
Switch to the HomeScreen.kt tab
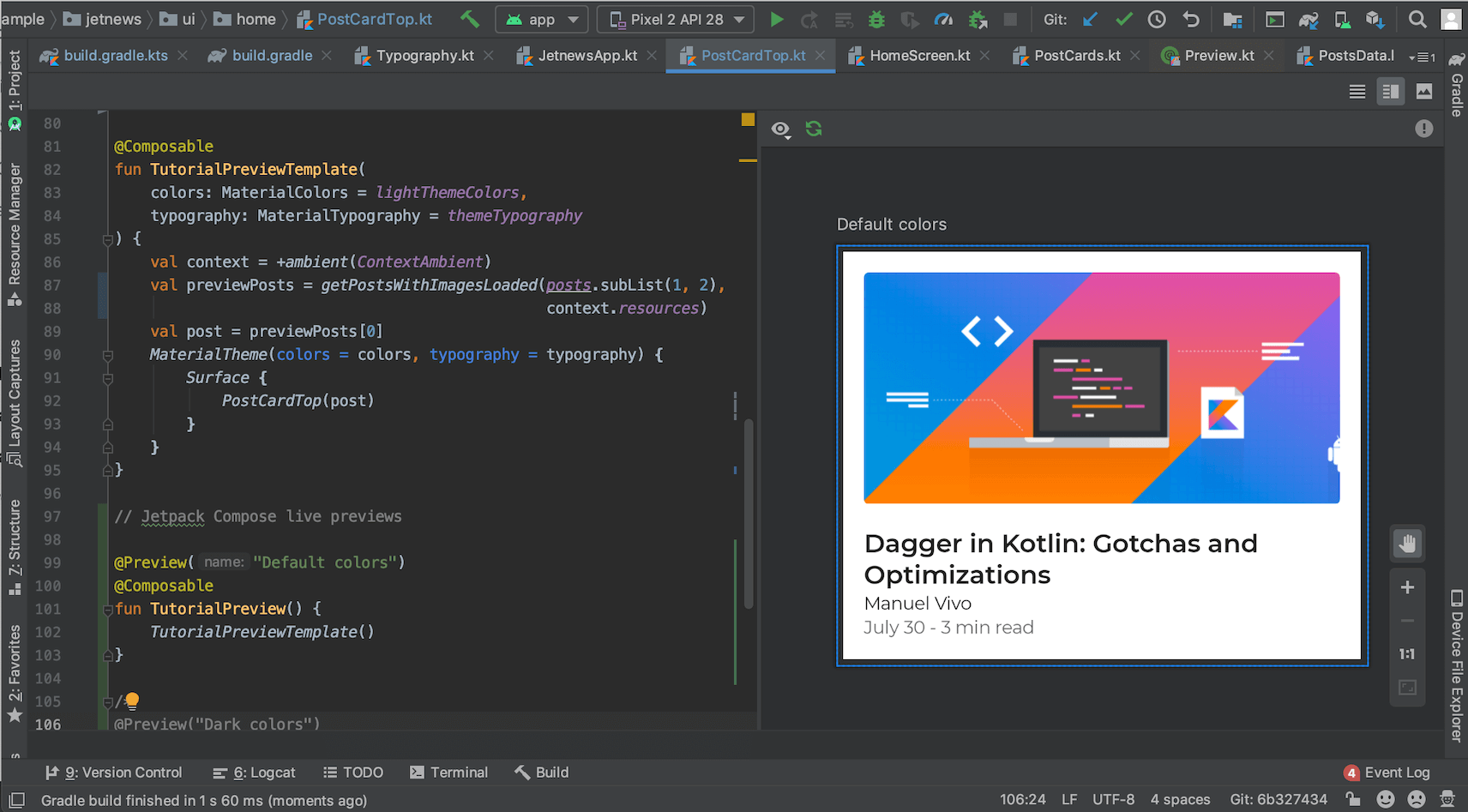click(919, 56)
